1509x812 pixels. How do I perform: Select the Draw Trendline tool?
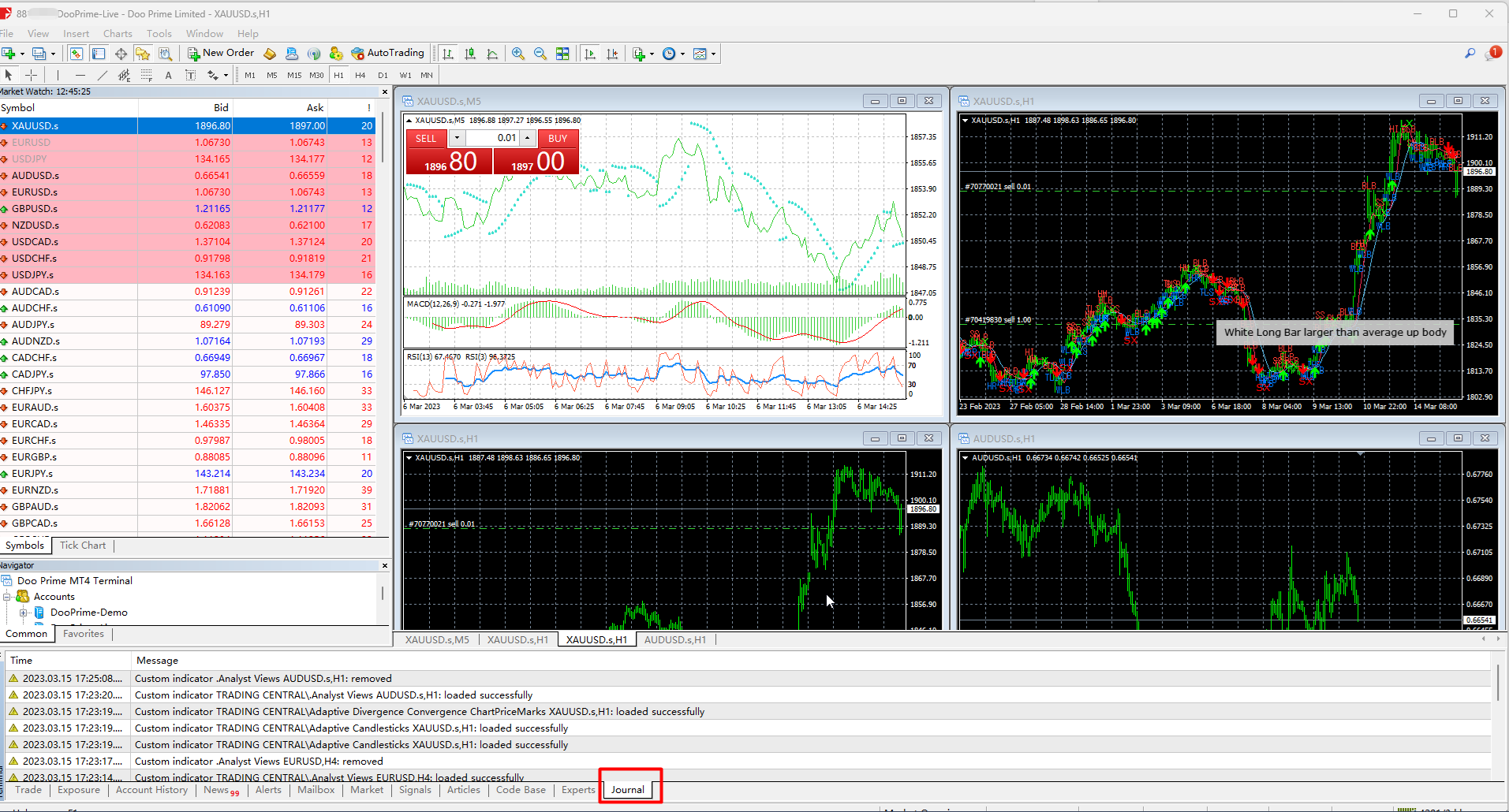(x=102, y=75)
